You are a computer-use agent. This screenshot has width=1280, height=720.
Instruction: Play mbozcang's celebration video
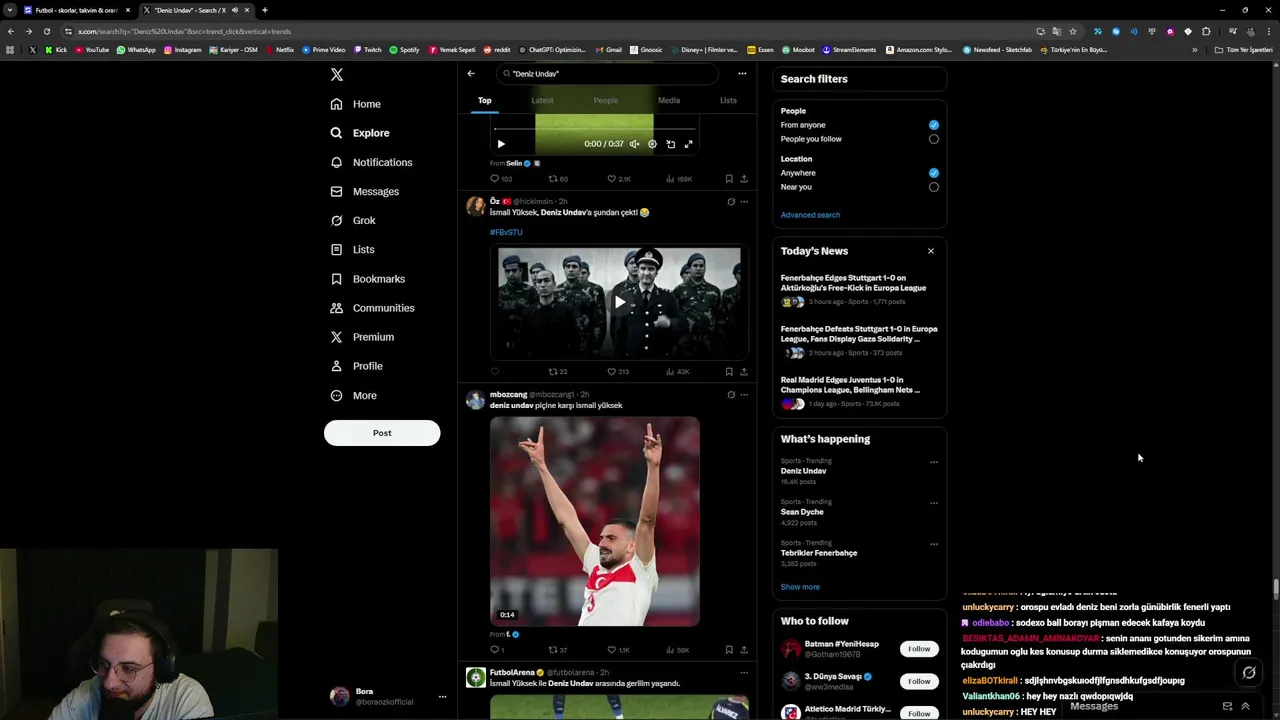tap(595, 521)
